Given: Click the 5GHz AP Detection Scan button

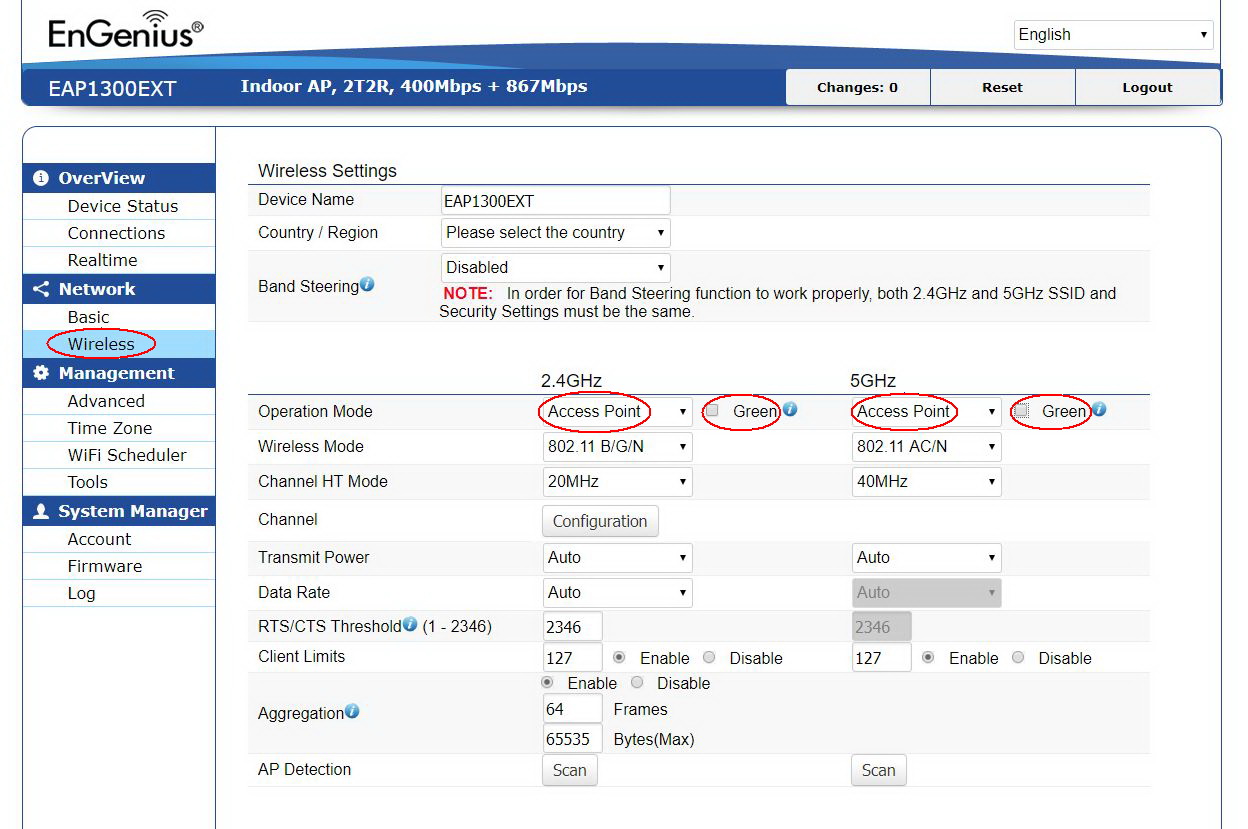Looking at the screenshot, I should [879, 770].
